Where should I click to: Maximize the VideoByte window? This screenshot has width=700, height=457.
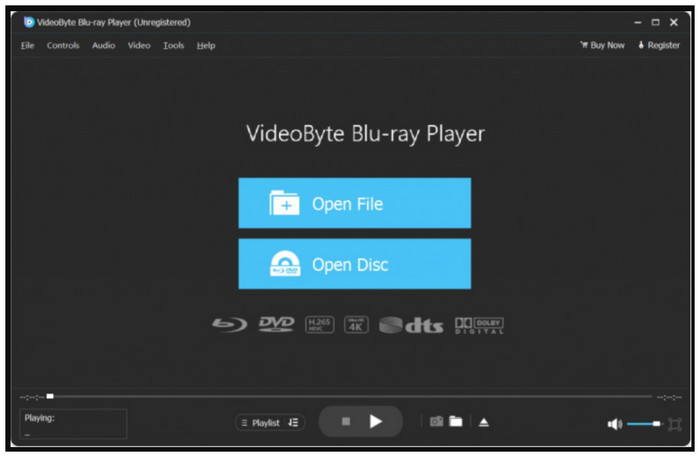(x=655, y=22)
